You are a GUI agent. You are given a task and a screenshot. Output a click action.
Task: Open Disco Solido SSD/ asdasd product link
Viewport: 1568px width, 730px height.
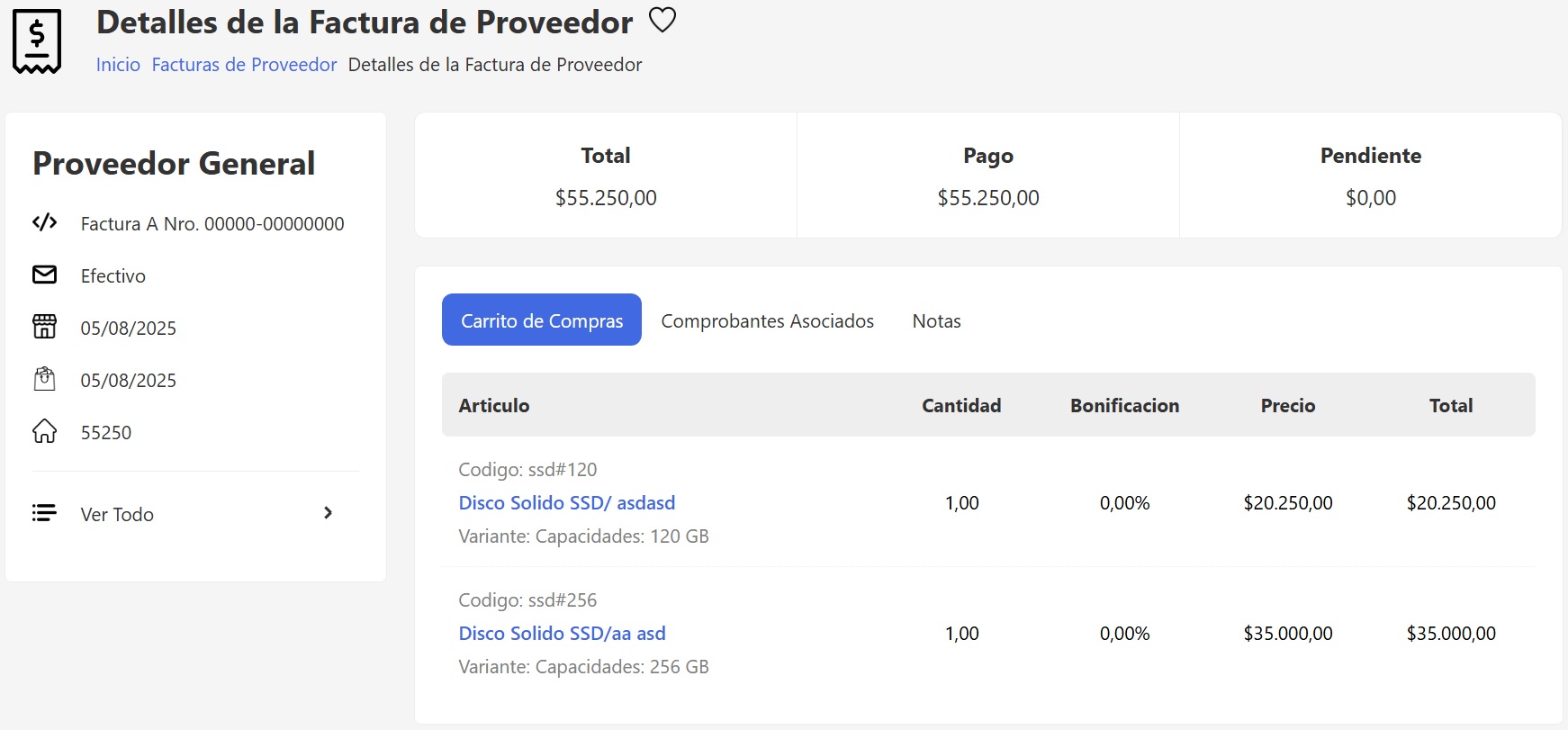pos(566,503)
